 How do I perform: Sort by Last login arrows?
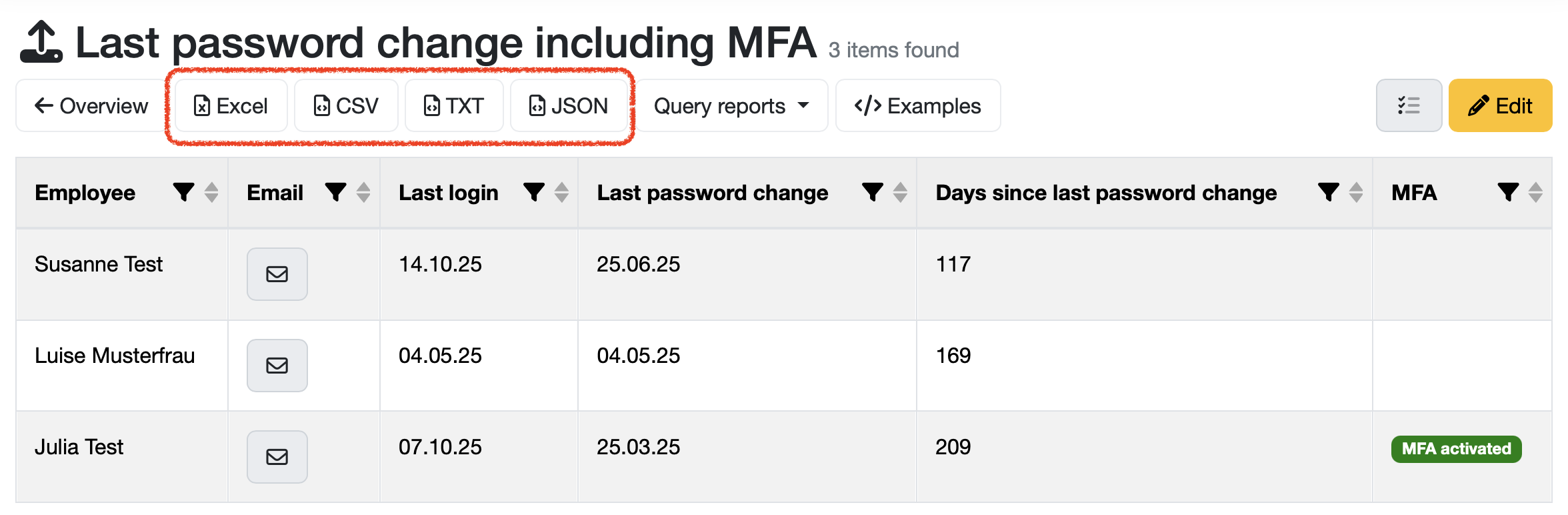[561, 192]
